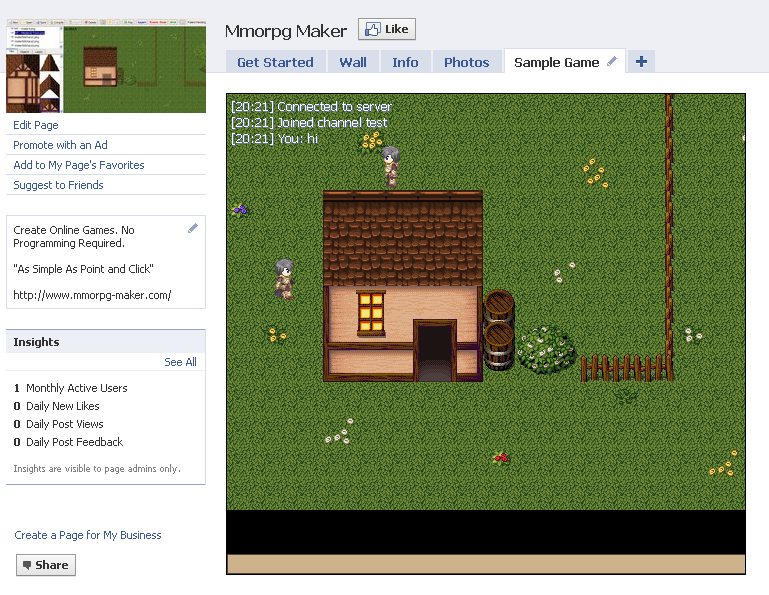Click the upper wooden barrel beside house
Screen dimensions: 769x595
499,307
